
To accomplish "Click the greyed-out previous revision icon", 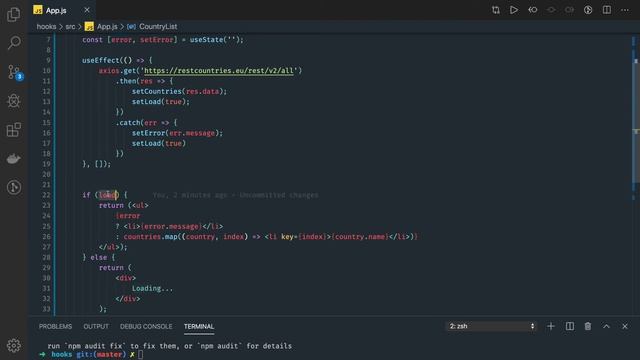I will coord(551,10).
